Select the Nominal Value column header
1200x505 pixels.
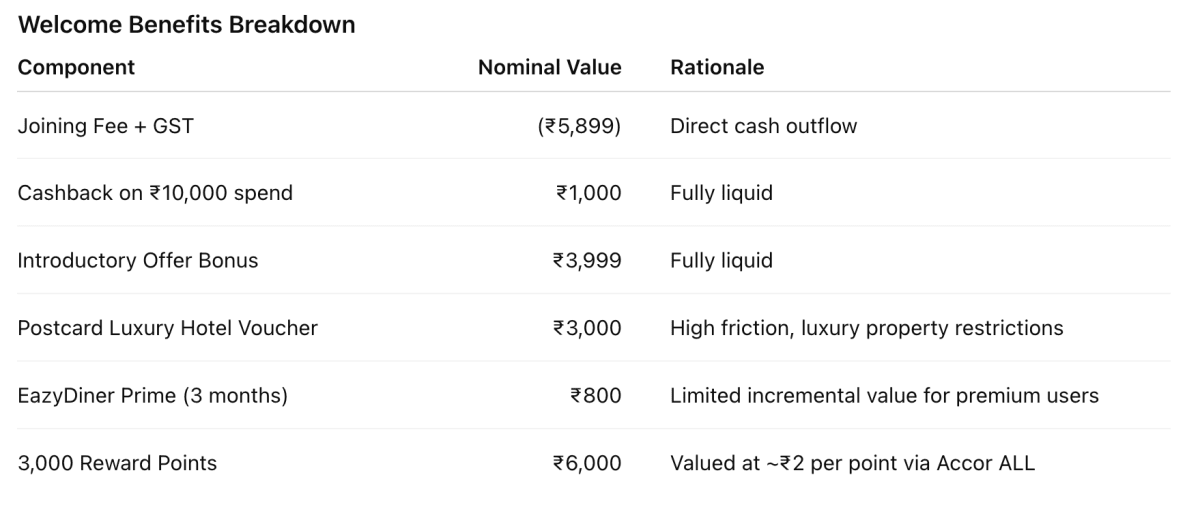click(x=549, y=68)
